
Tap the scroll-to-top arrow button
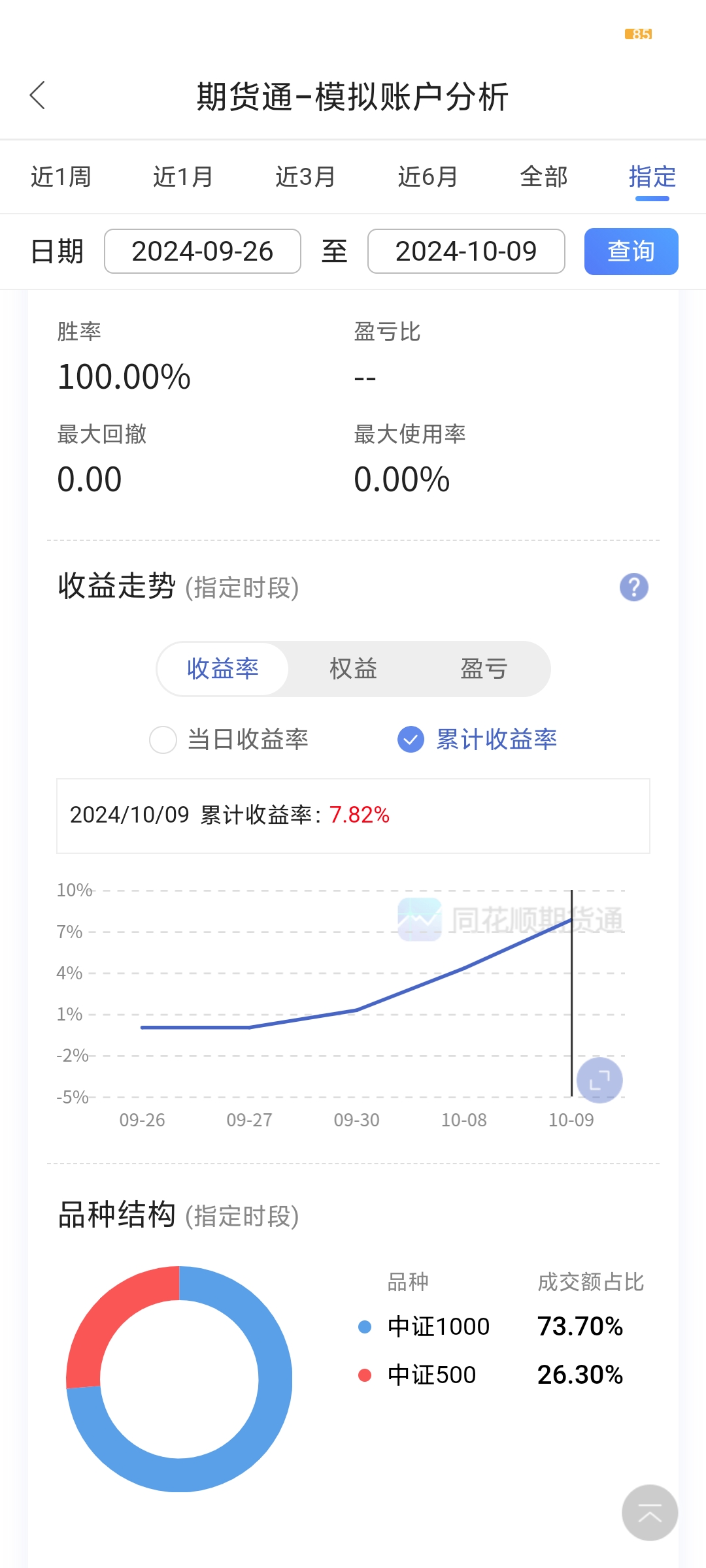coord(649,1512)
